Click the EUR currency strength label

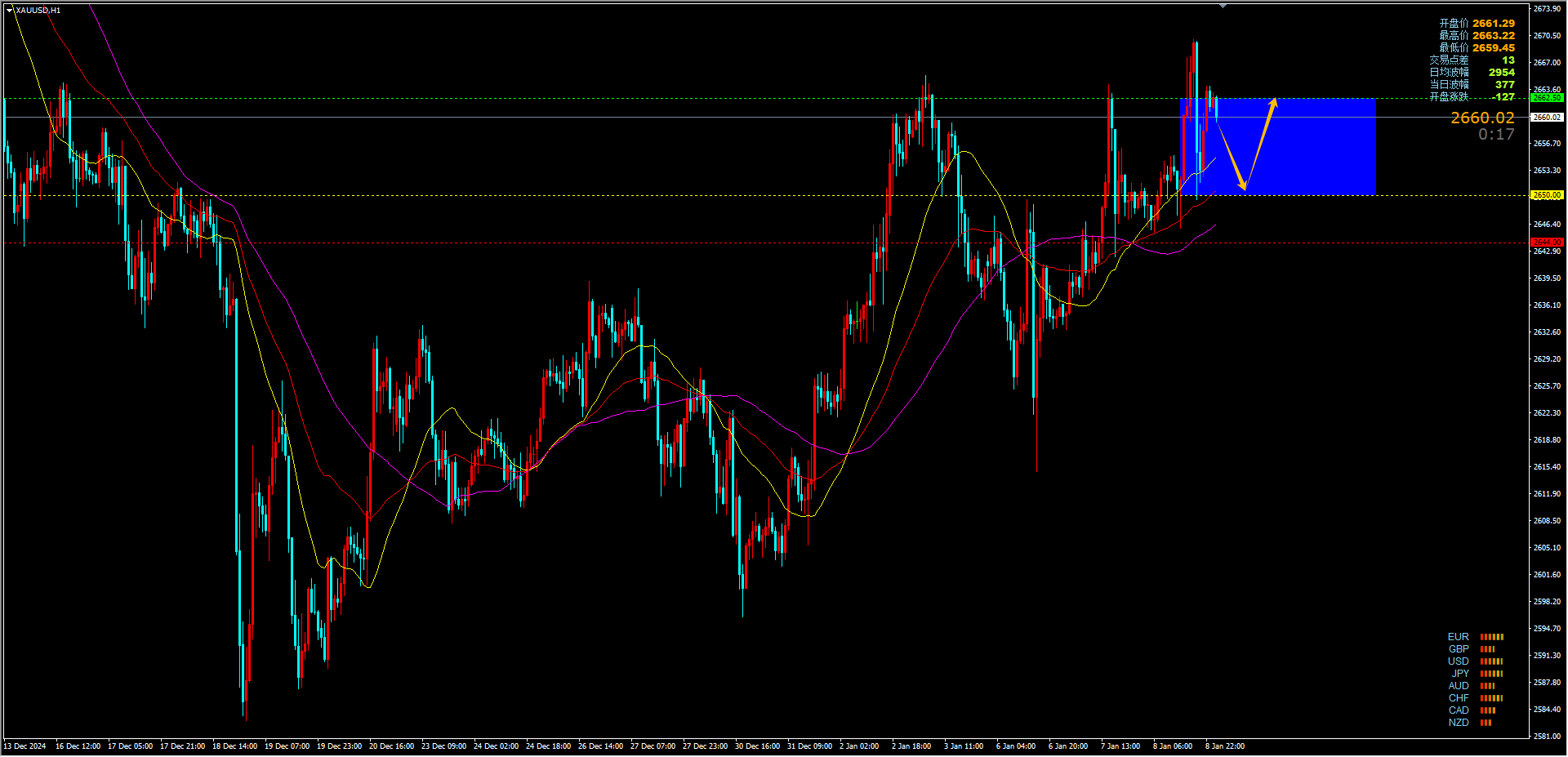click(x=1458, y=637)
